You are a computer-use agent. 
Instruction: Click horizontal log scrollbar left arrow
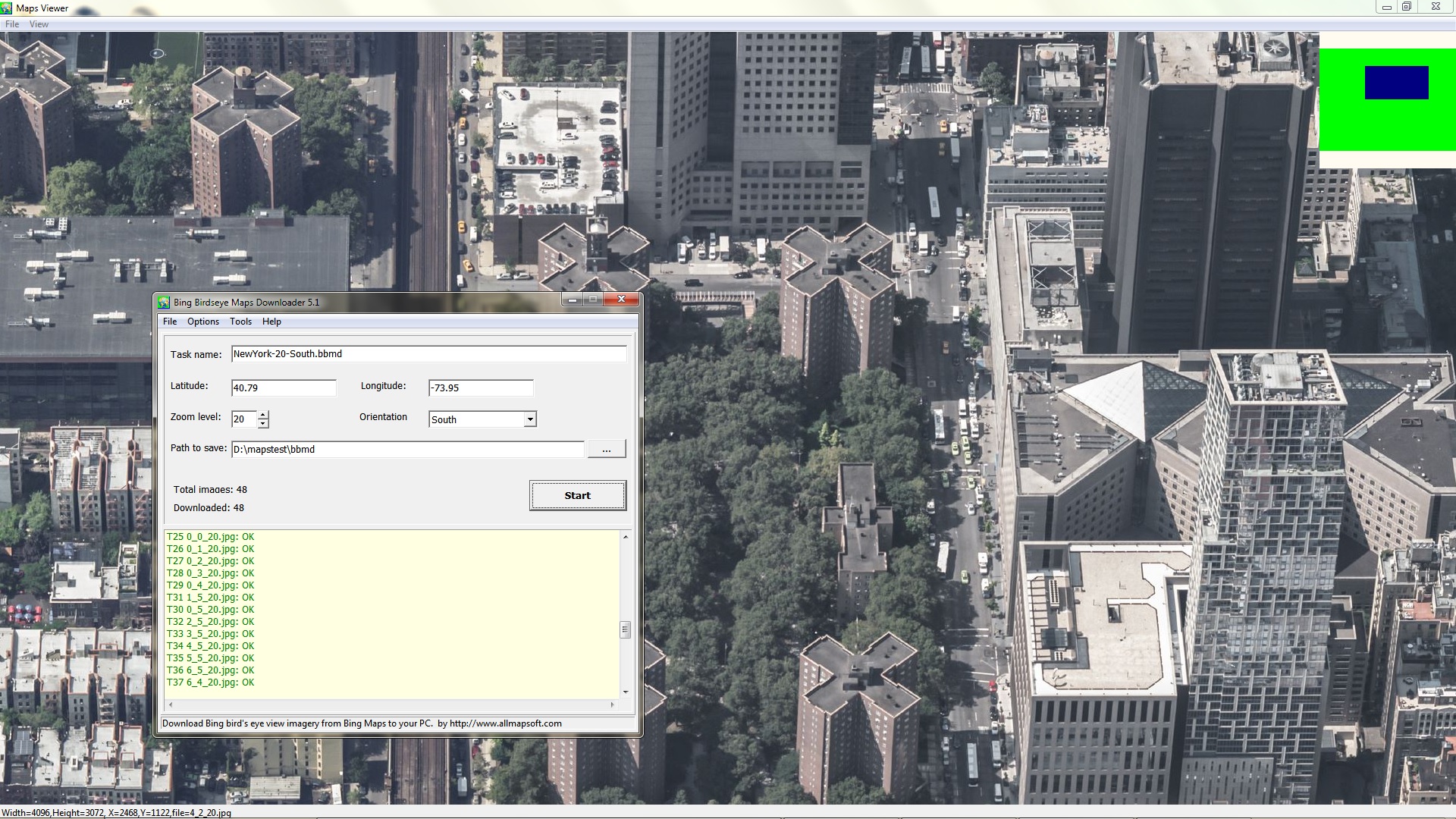coord(171,704)
